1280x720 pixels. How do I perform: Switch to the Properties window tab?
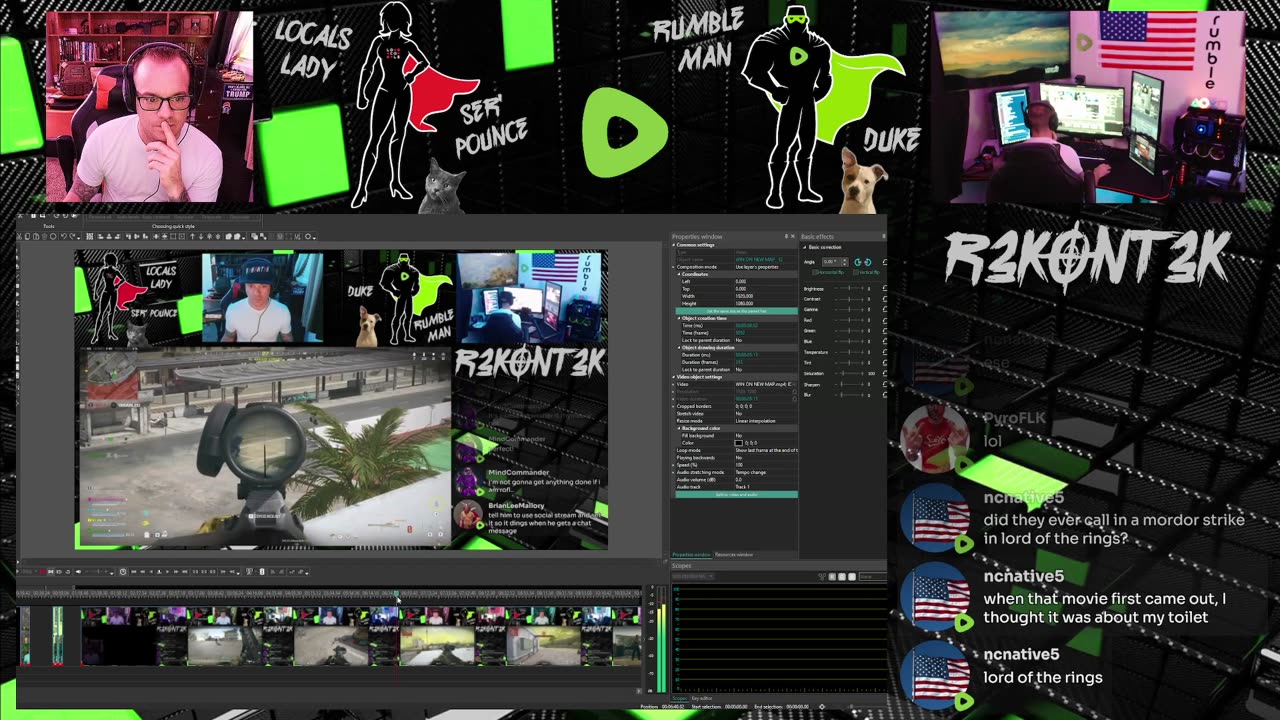coord(692,555)
